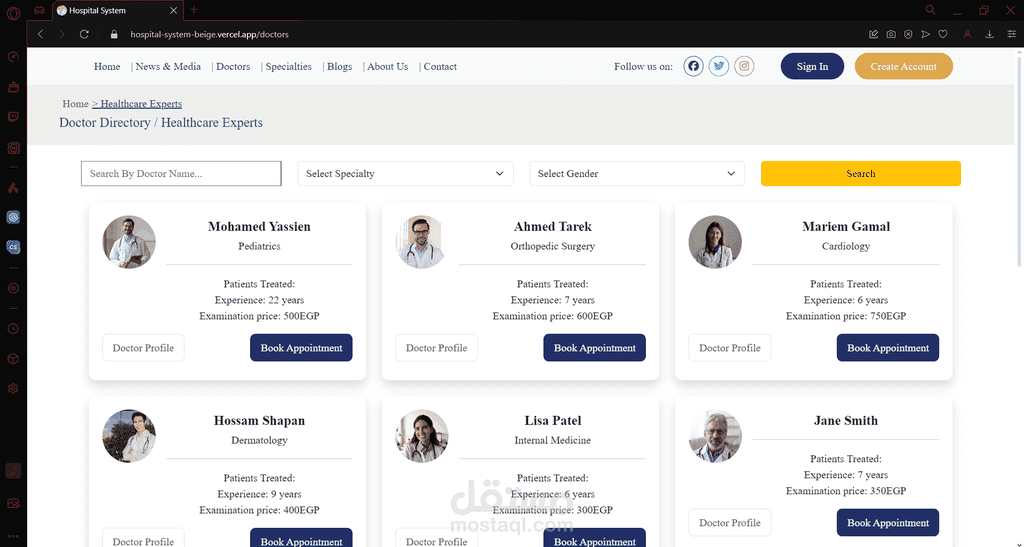The image size is (1024, 547).
Task: Click the browser address bar URL
Action: [210, 35]
